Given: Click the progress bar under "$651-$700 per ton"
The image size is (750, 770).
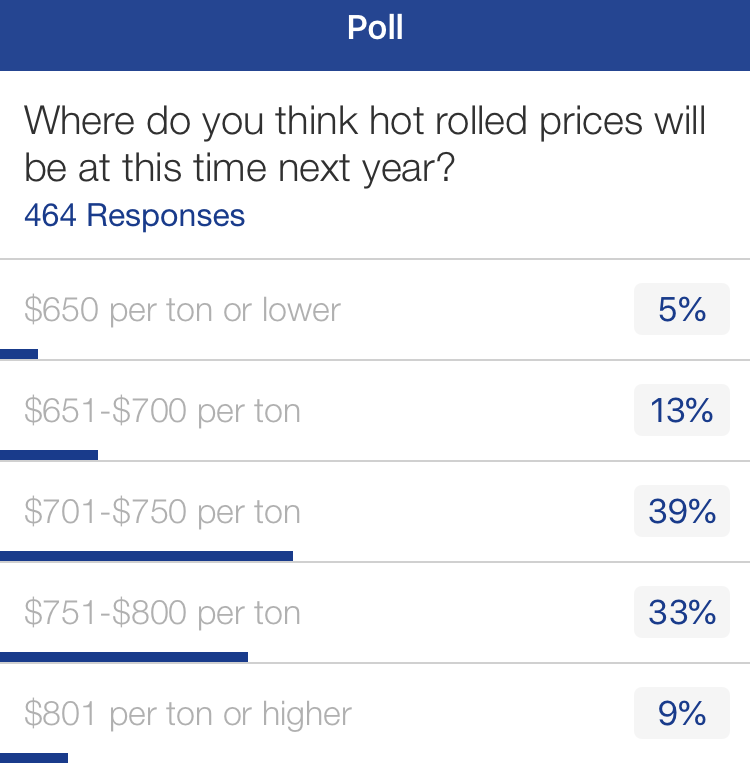Looking at the screenshot, I should (x=49, y=455).
